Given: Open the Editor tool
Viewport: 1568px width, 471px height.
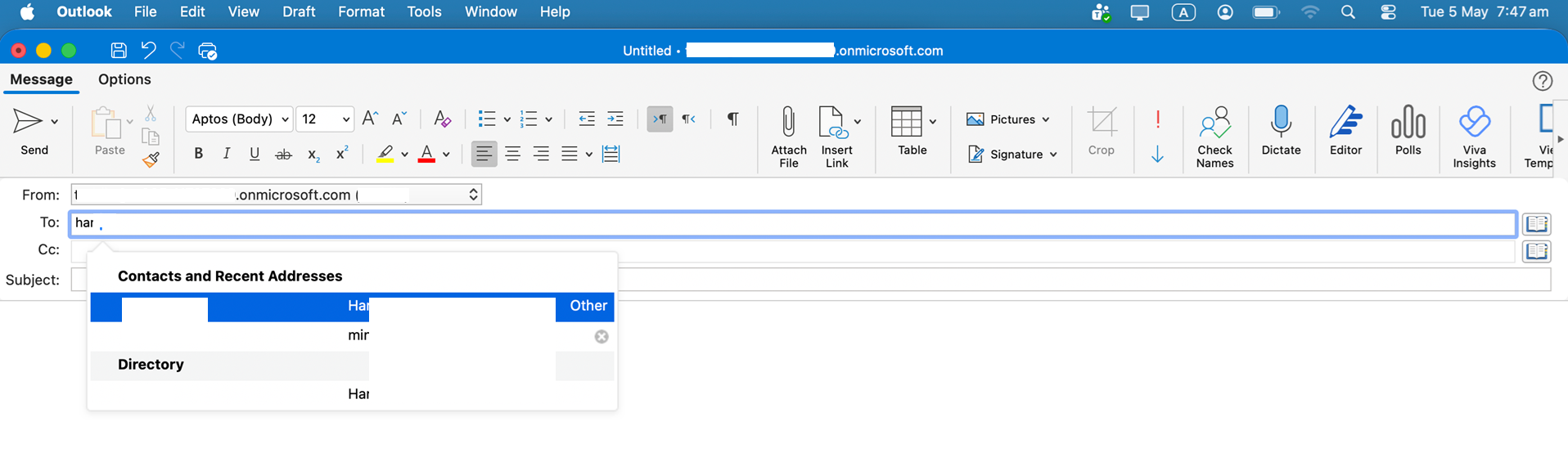Looking at the screenshot, I should [x=1345, y=131].
